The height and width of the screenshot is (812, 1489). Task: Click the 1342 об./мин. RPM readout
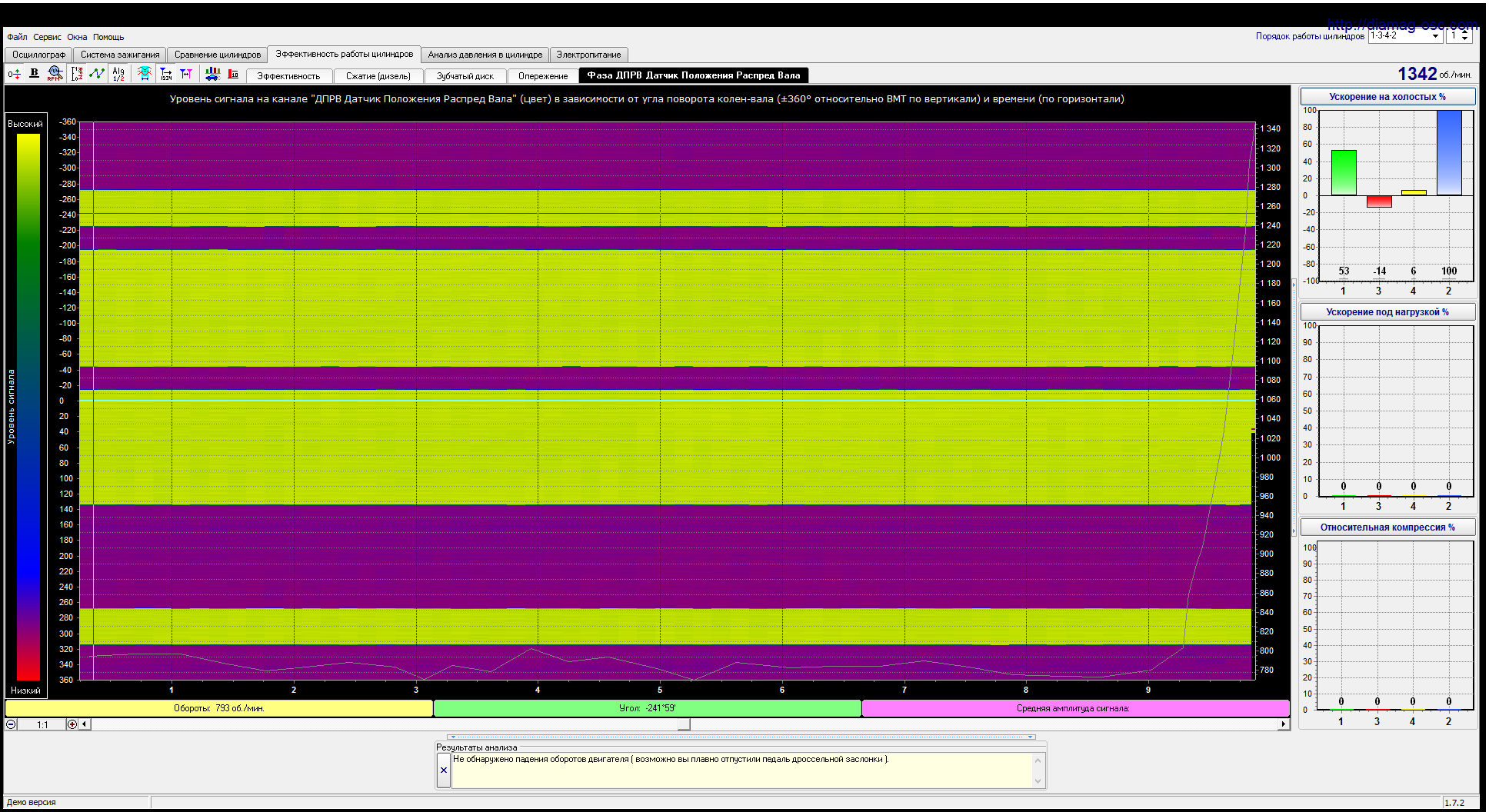1434,74
